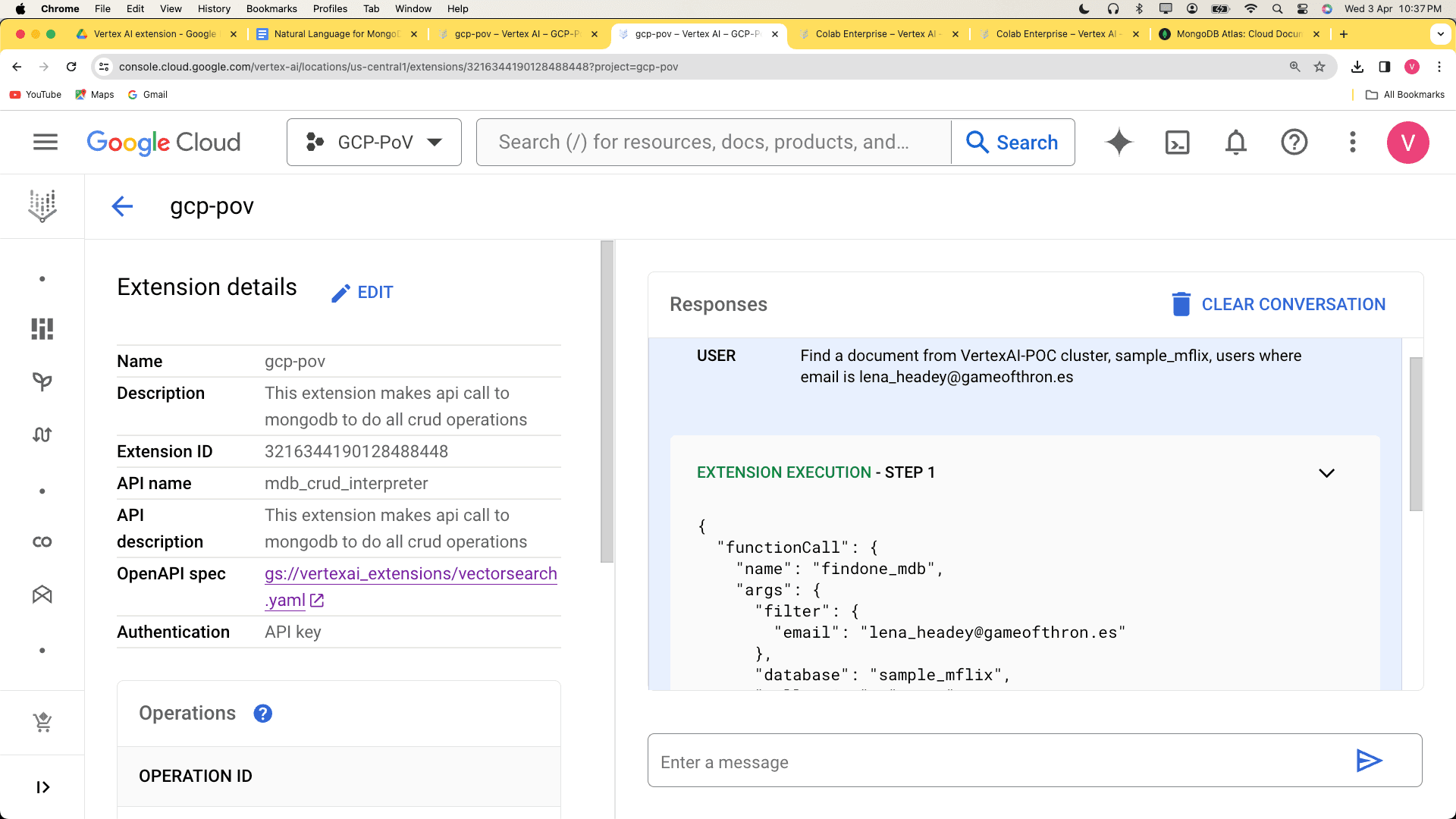This screenshot has width=1456, height=819.
Task: Click the Cloud Shell terminal icon
Action: 1178,142
